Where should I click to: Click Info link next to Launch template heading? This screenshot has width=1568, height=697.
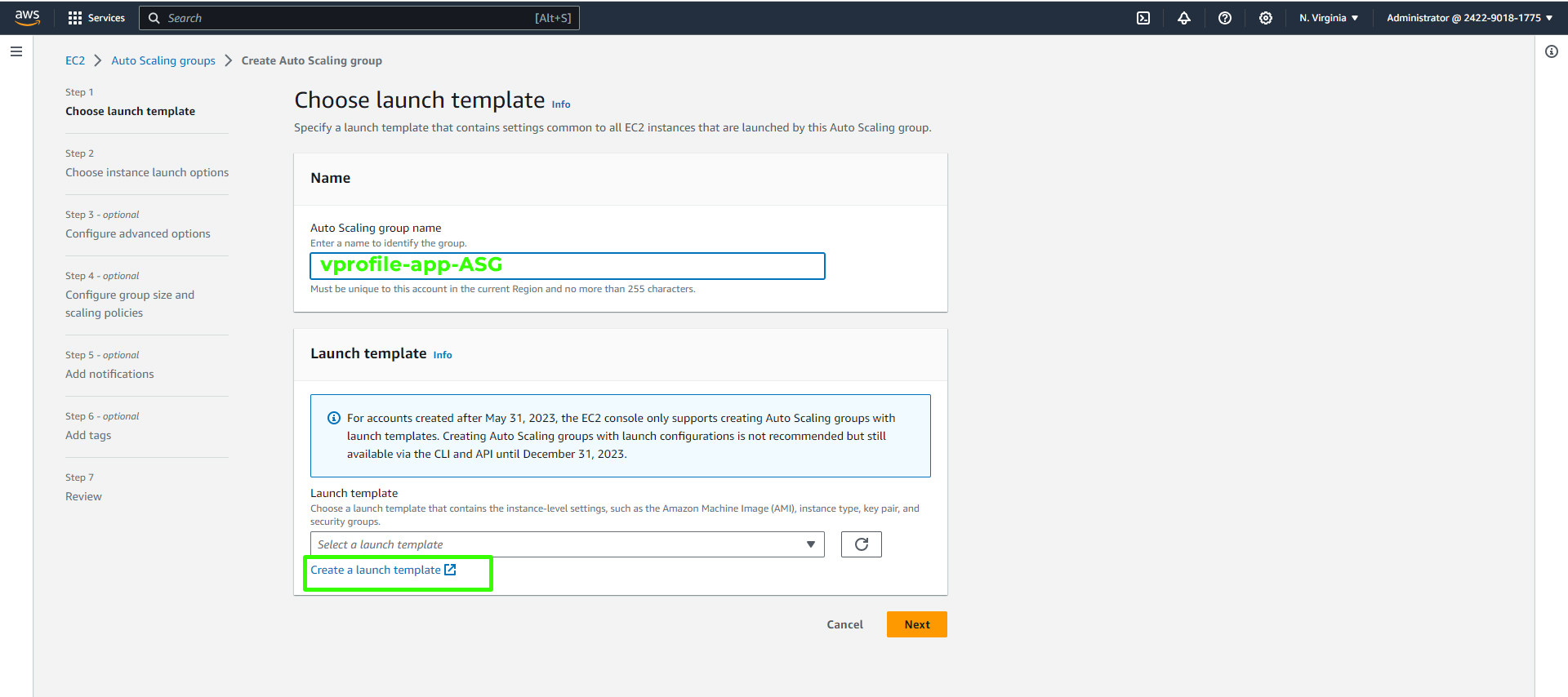tap(443, 355)
